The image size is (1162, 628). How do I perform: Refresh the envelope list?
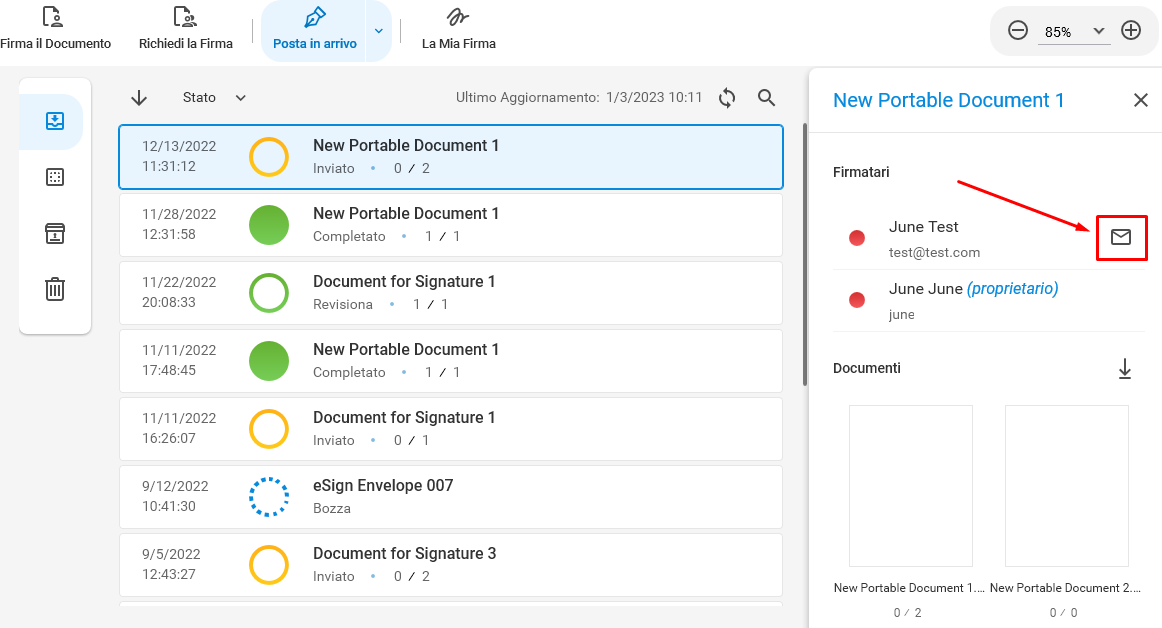[x=727, y=98]
